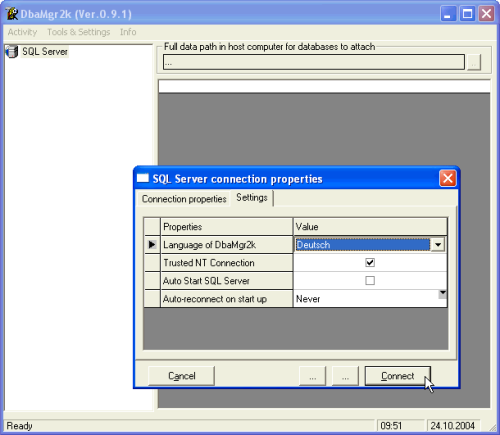Select the Deutsch language combo box value
This screenshot has width=500, height=435.
click(x=363, y=245)
